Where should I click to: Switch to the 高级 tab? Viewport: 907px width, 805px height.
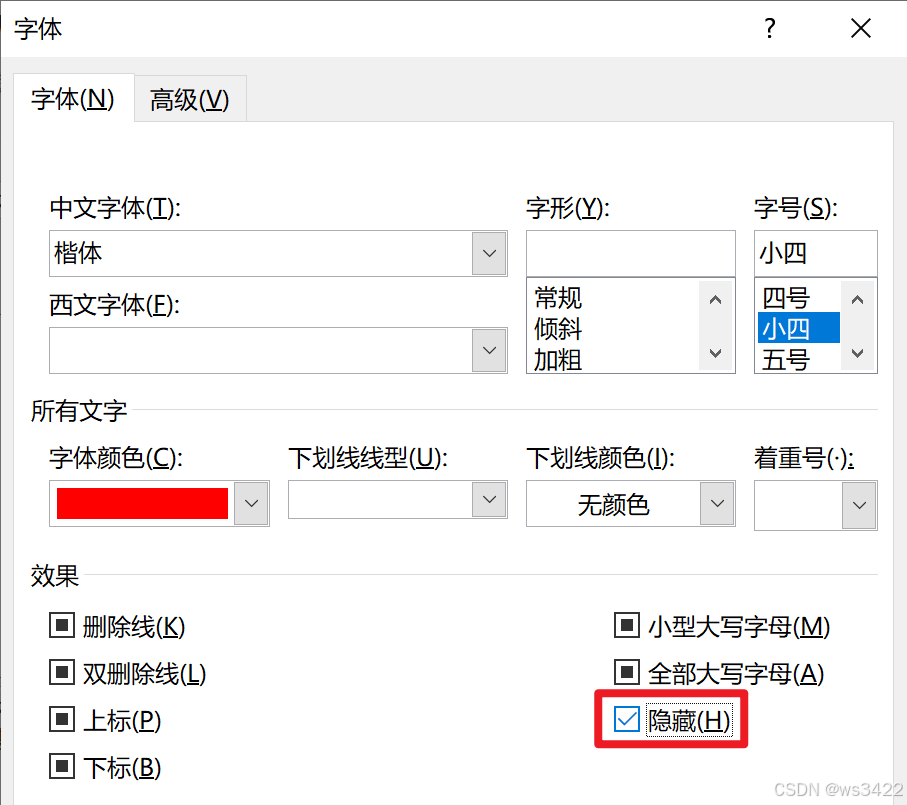[x=189, y=98]
